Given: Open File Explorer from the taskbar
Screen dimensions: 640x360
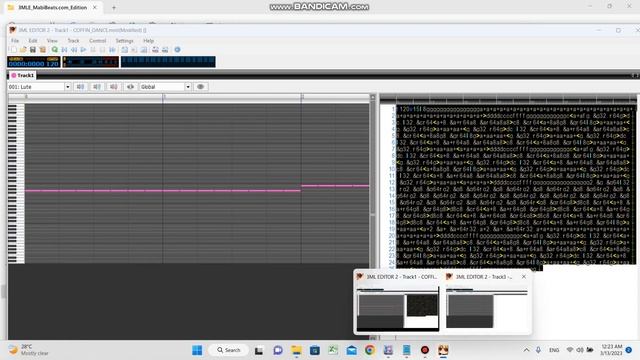Looking at the screenshot, I should (296, 350).
